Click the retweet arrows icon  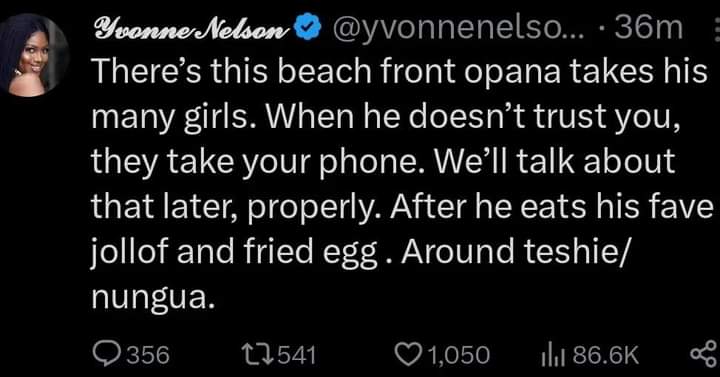coord(259,355)
